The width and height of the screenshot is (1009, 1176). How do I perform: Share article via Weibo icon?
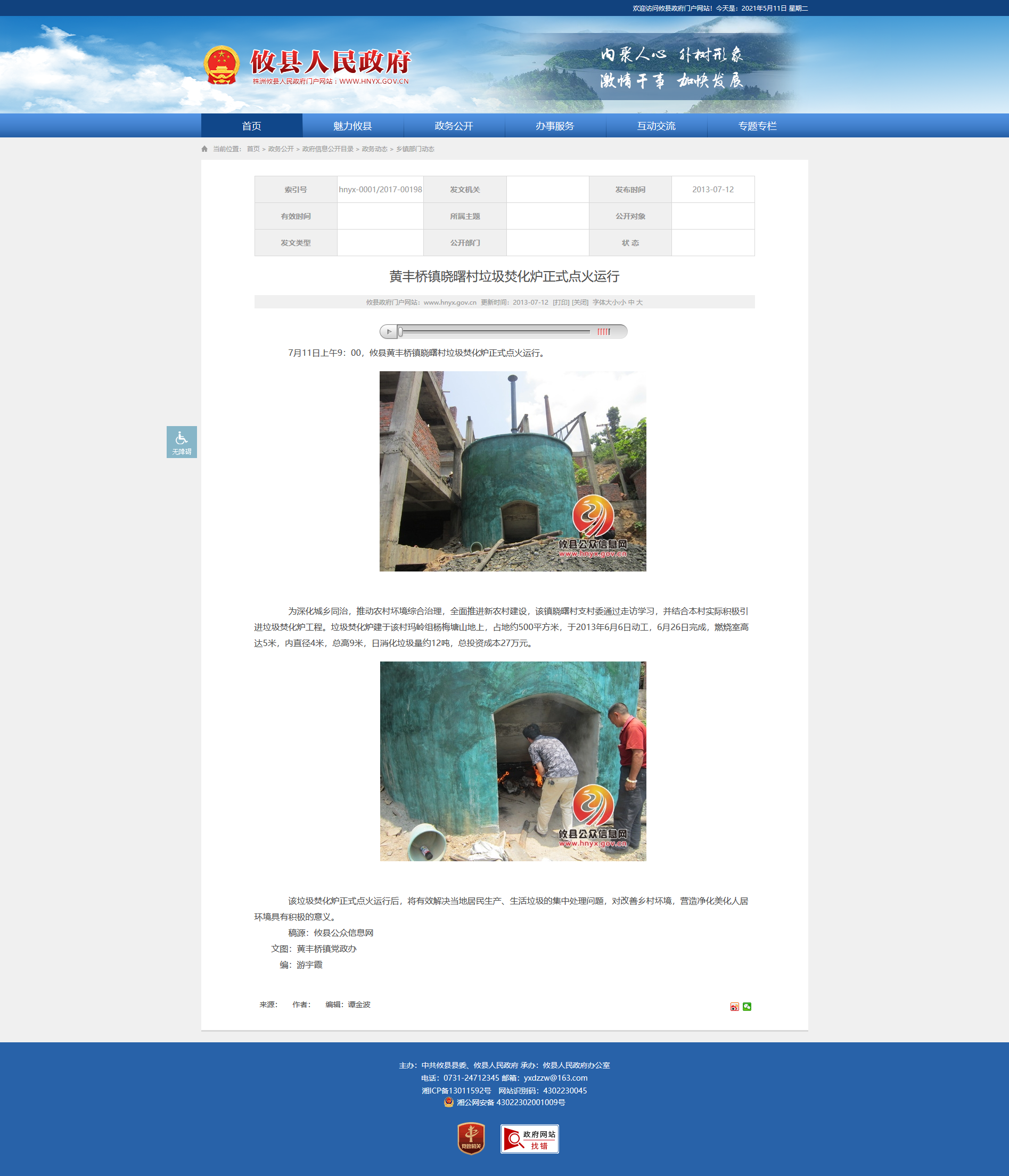click(734, 1006)
